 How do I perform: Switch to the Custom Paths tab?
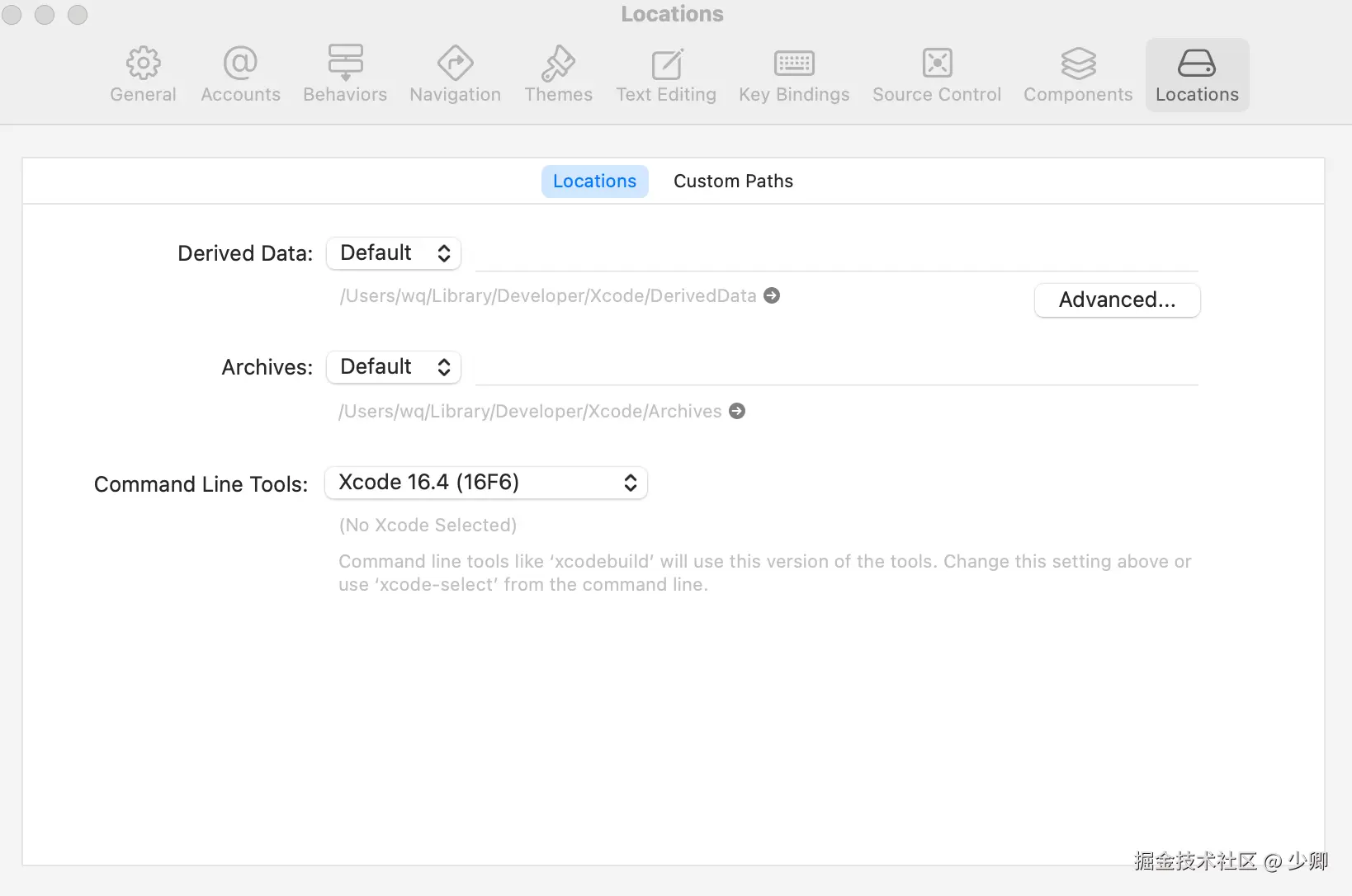click(733, 182)
